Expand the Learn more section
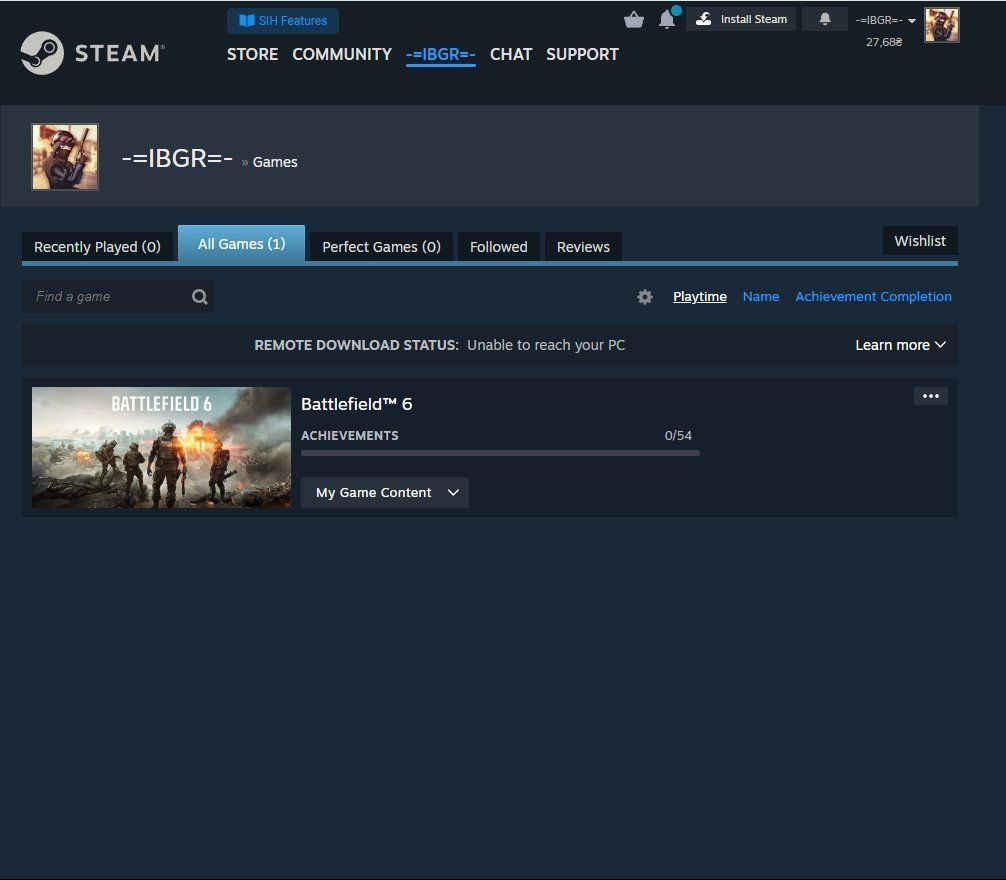This screenshot has width=1006, height=880. [x=900, y=345]
